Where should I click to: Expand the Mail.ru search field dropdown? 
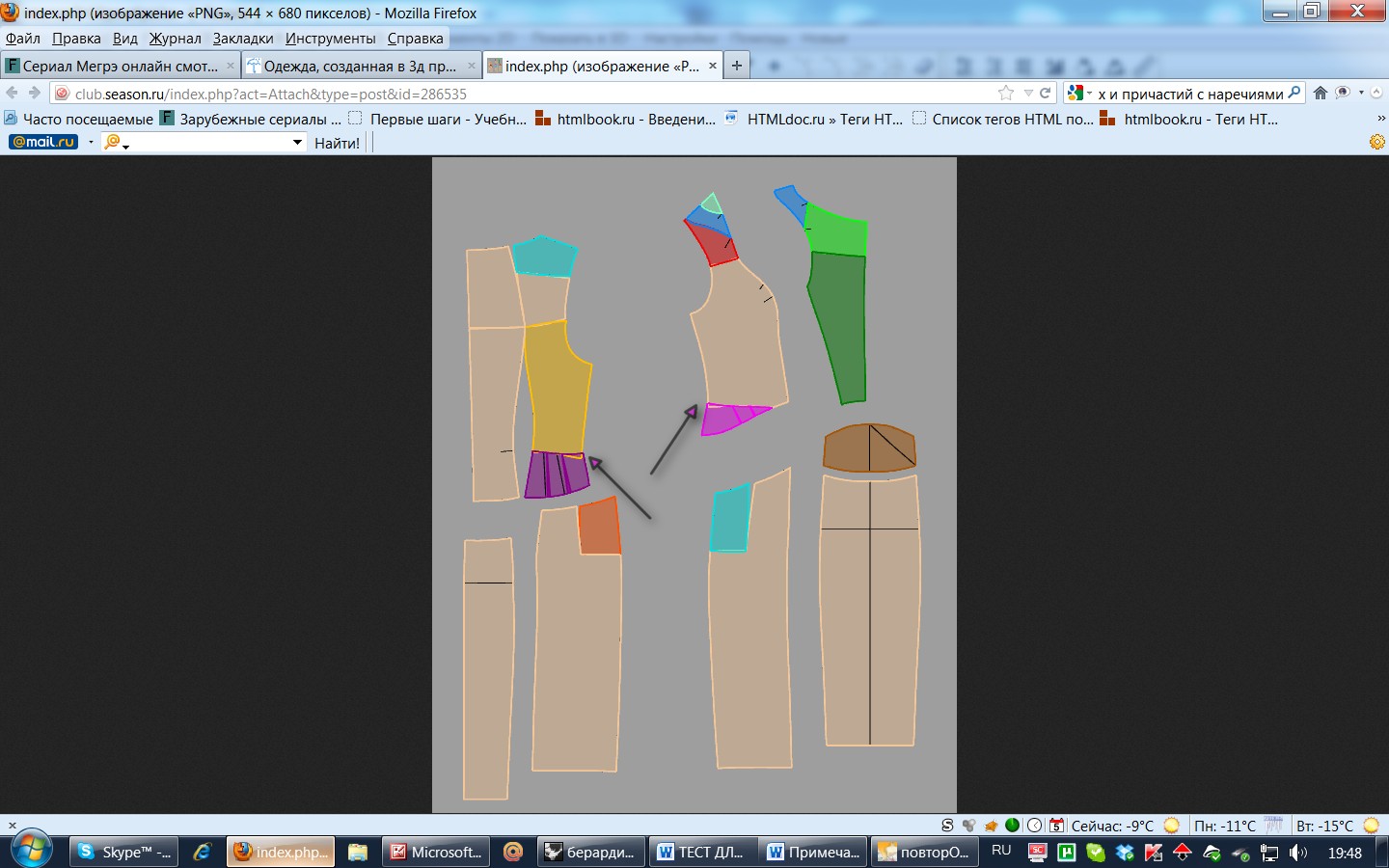[297, 143]
